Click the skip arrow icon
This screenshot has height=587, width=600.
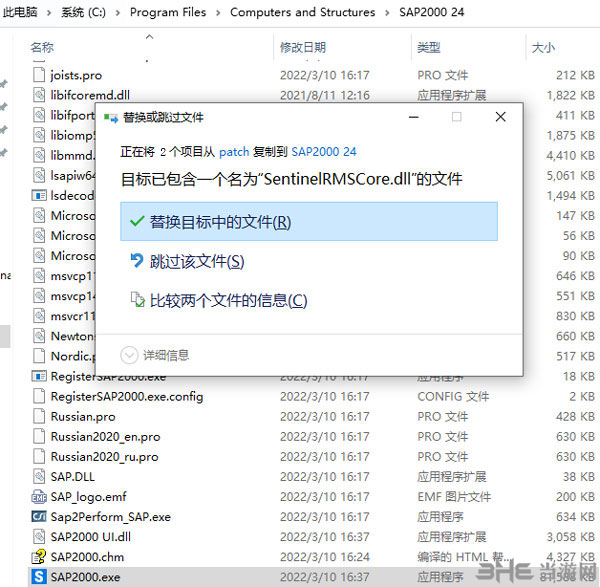coord(137,261)
